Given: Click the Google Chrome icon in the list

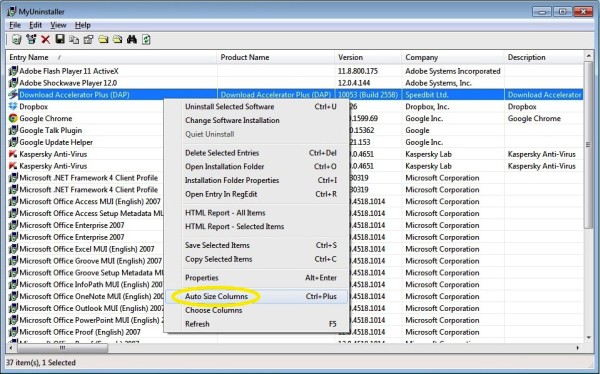Looking at the screenshot, I should click(13, 118).
